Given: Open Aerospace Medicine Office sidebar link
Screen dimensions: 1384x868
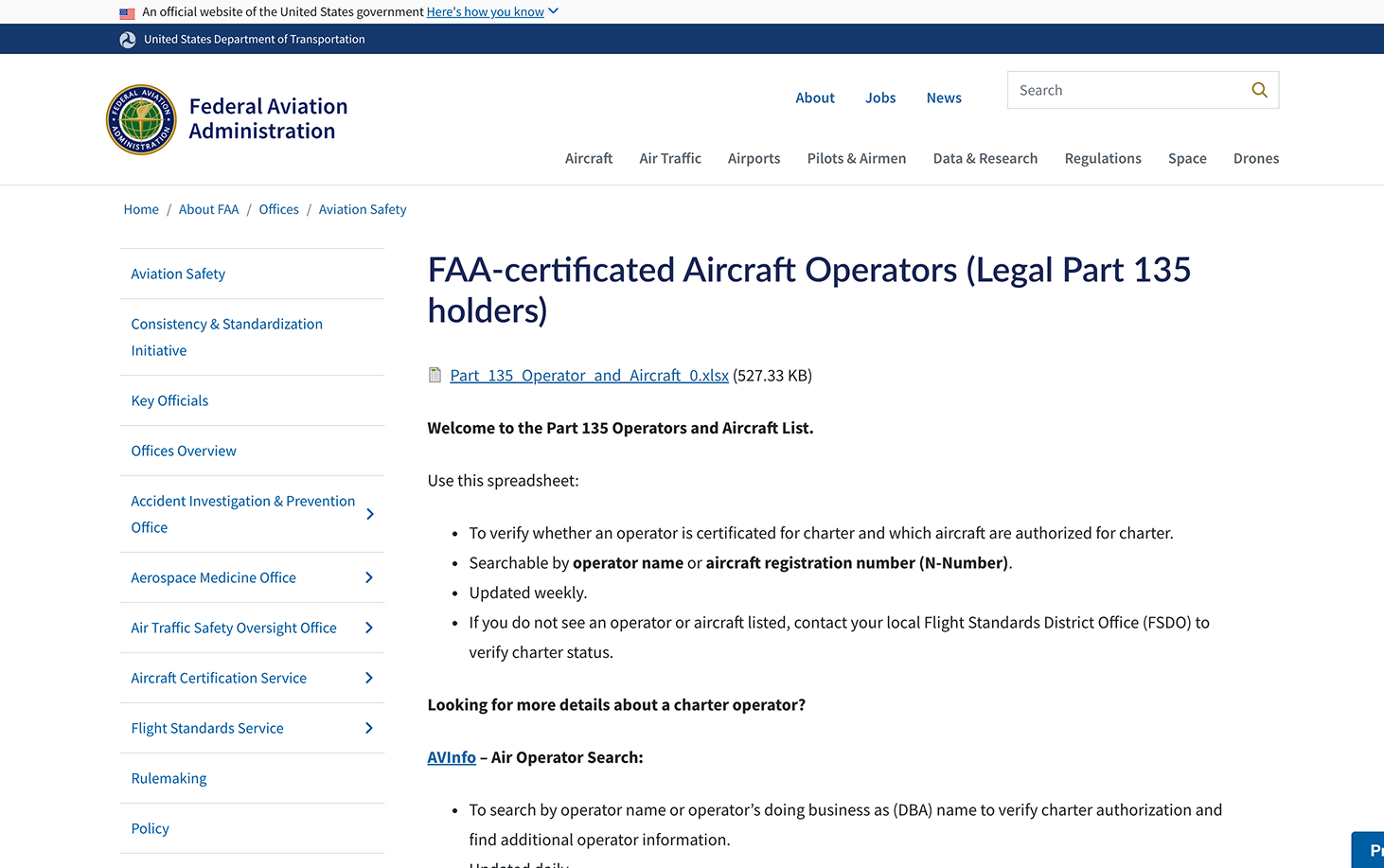Looking at the screenshot, I should [213, 577].
